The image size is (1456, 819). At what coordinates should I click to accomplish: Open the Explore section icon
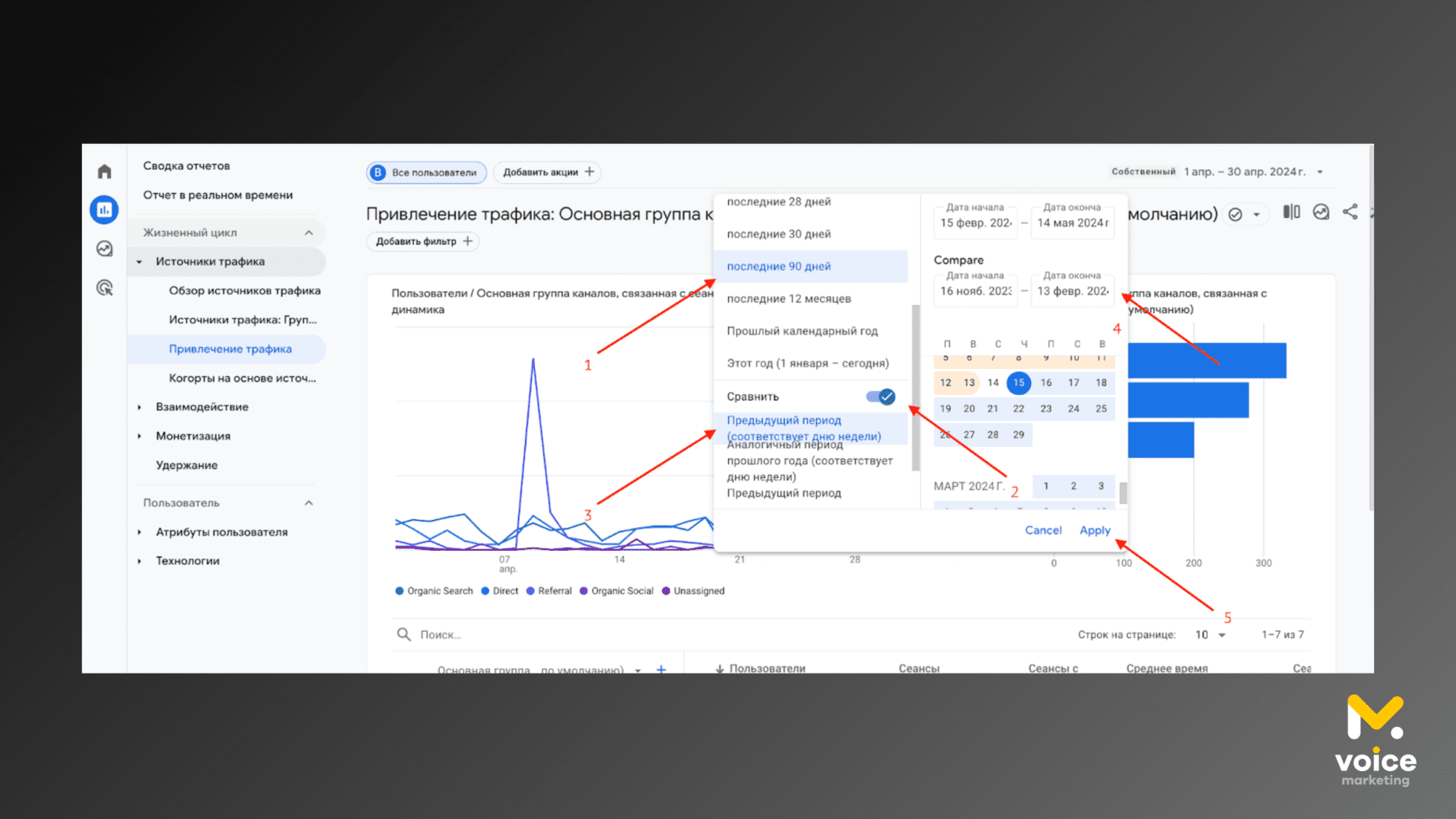click(105, 249)
